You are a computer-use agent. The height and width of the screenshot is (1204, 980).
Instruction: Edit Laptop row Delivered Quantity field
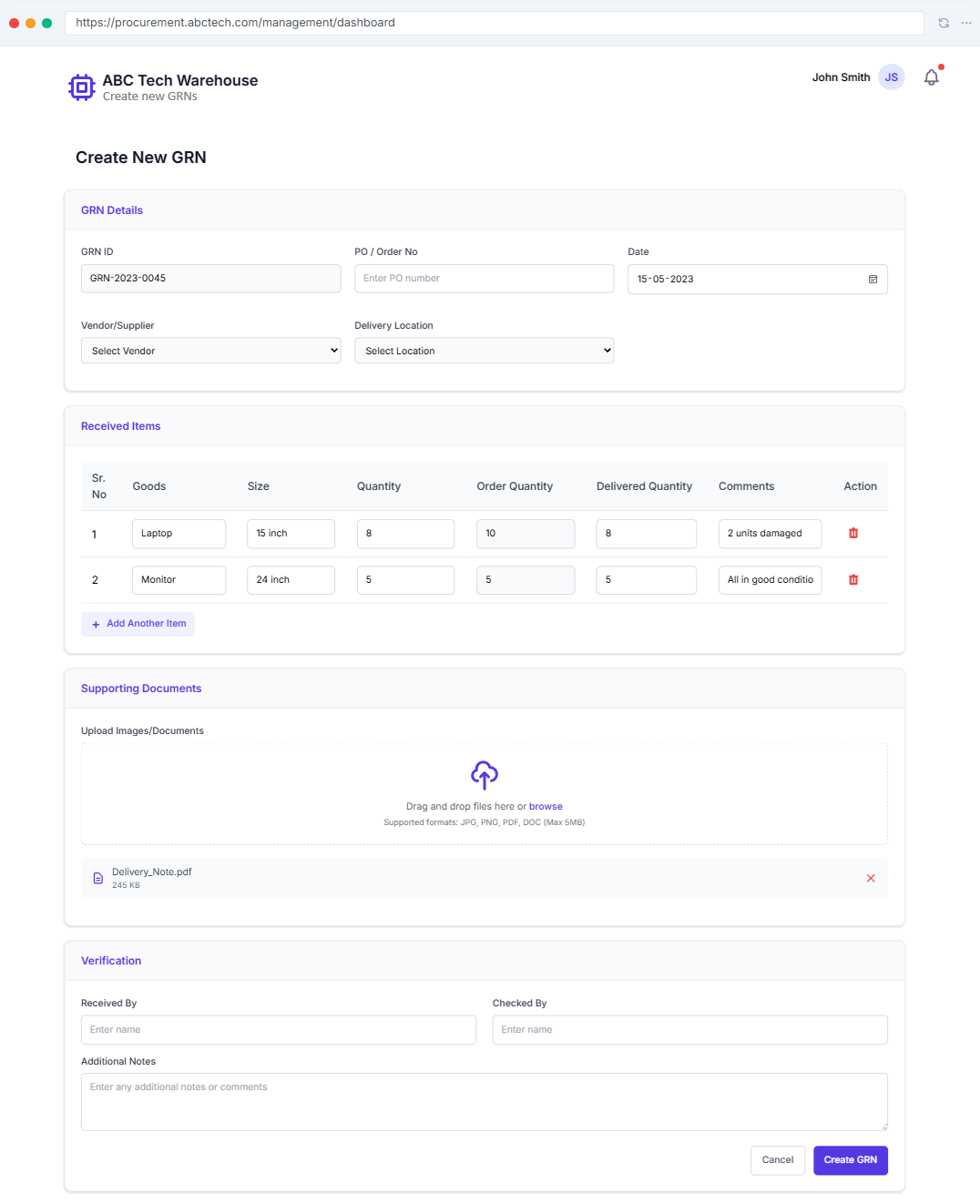[647, 534]
